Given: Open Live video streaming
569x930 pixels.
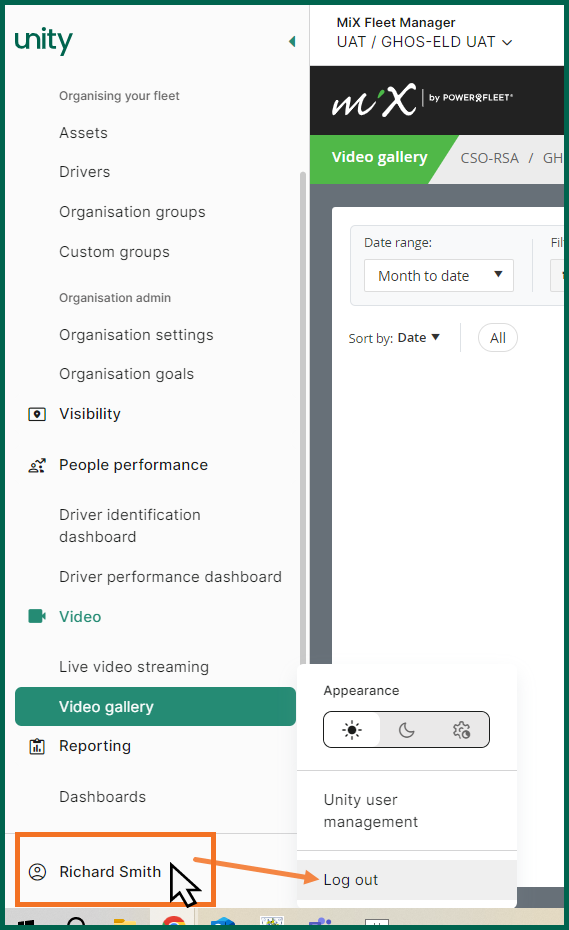Looking at the screenshot, I should tap(133, 667).
